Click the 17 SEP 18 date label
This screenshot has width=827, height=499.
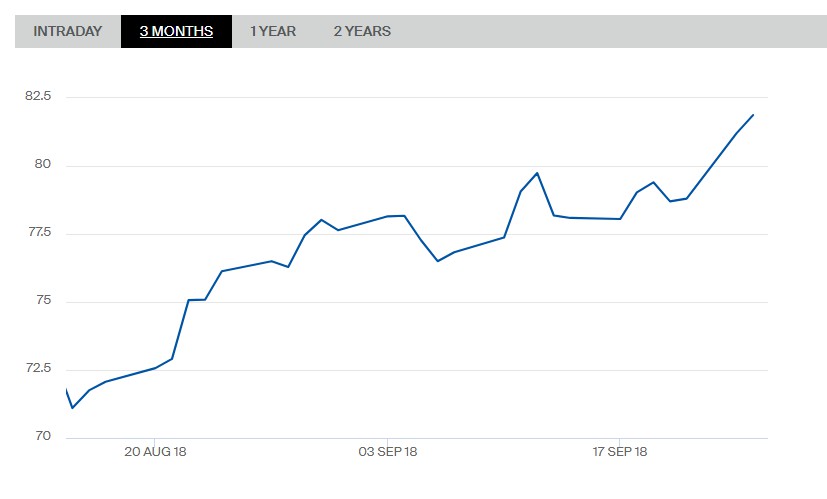tap(620, 452)
